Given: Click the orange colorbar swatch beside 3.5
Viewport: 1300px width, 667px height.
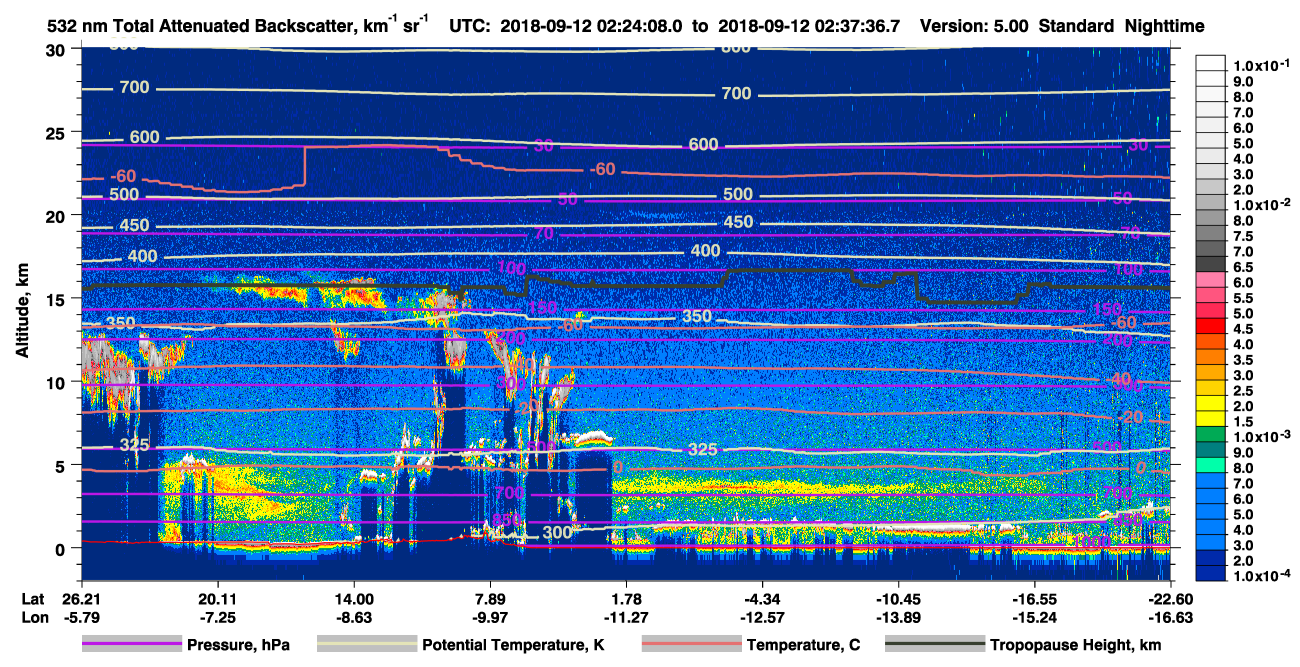Looking at the screenshot, I should pos(1211,358).
